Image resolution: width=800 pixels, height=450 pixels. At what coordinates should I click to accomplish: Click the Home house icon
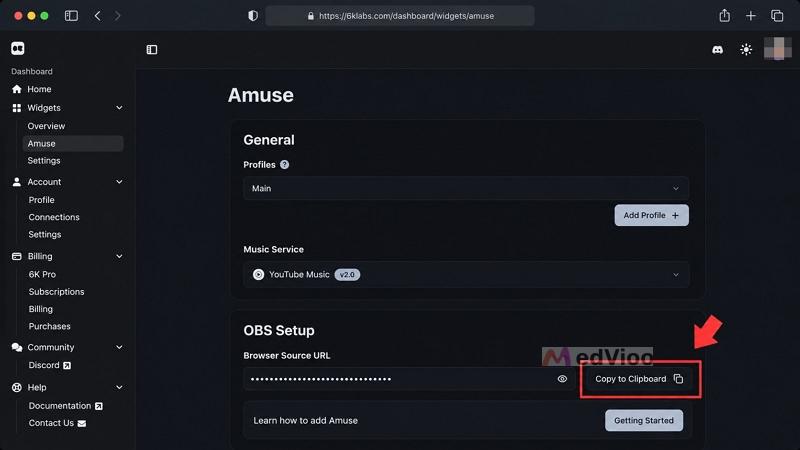pyautogui.click(x=17, y=89)
